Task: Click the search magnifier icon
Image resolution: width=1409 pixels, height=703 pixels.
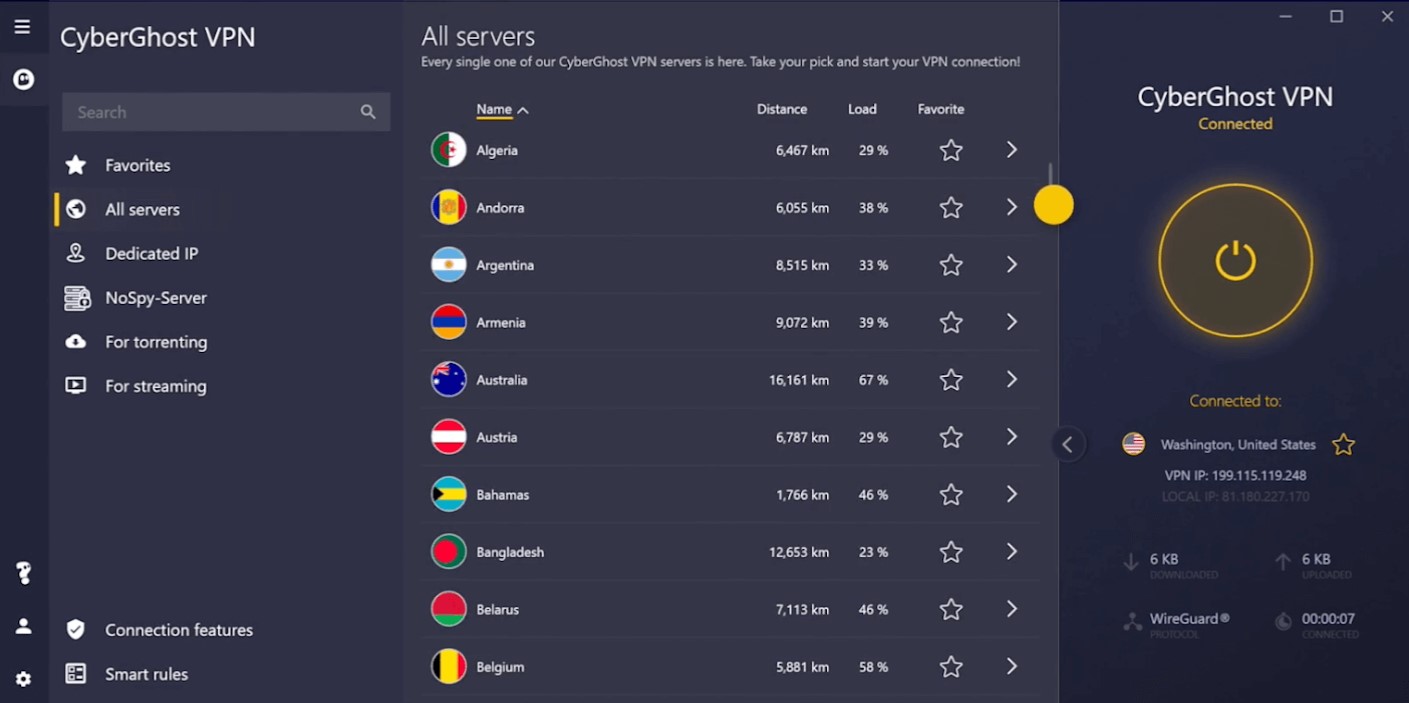Action: click(x=368, y=112)
